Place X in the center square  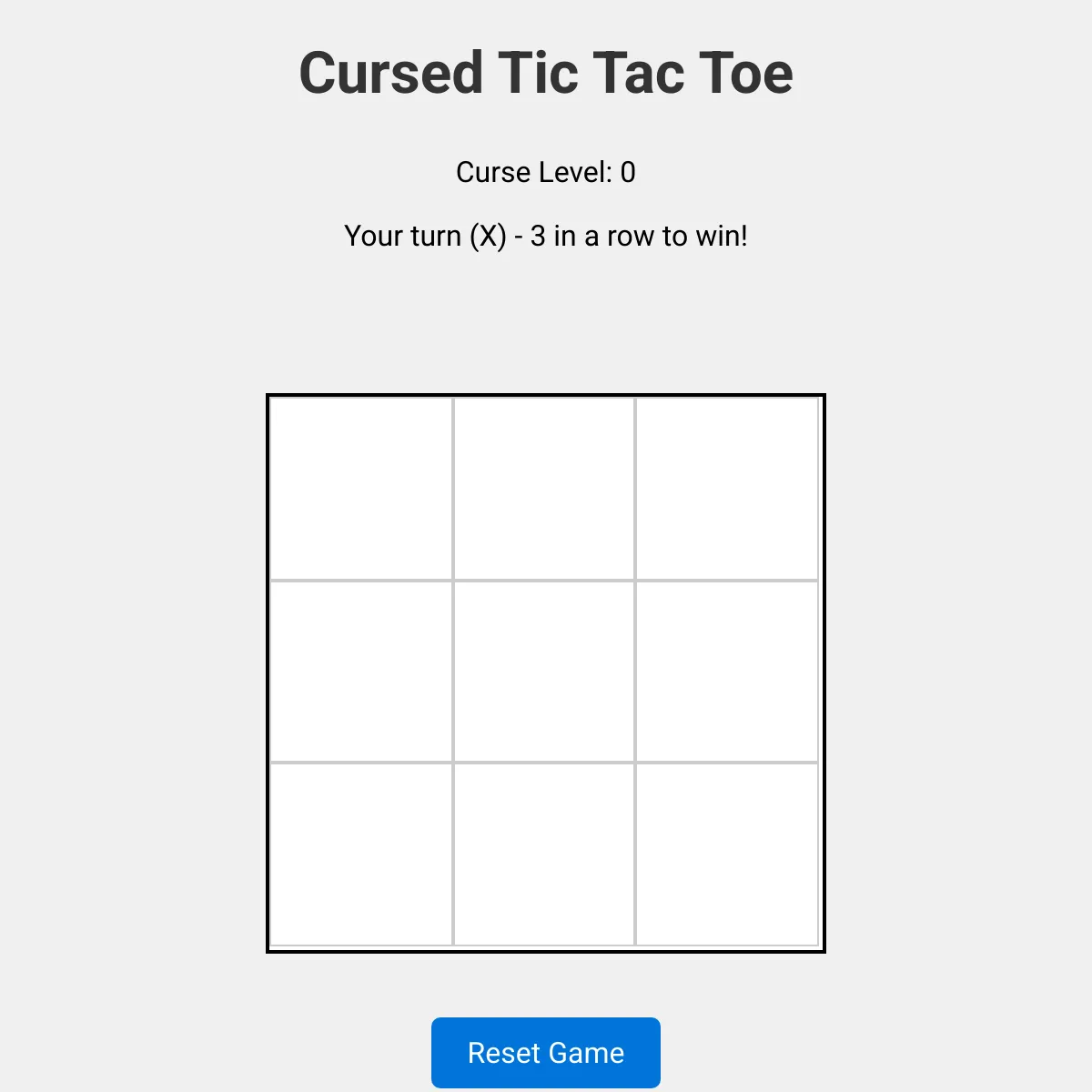pyautogui.click(x=544, y=672)
